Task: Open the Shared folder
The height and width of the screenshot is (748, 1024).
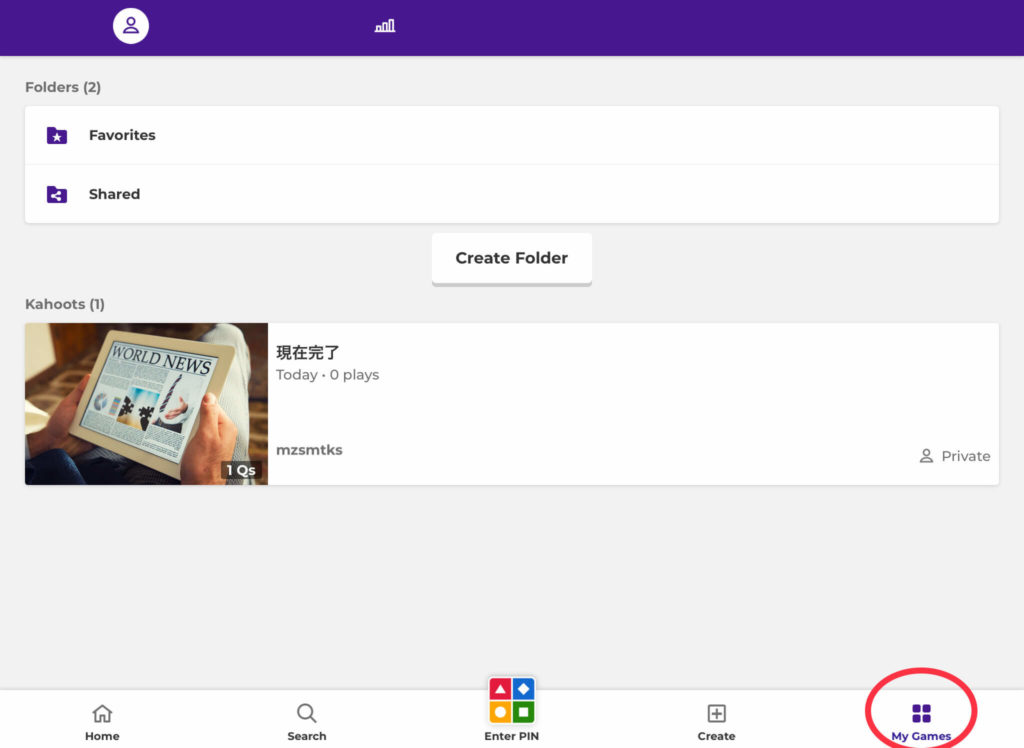Action: click(511, 194)
